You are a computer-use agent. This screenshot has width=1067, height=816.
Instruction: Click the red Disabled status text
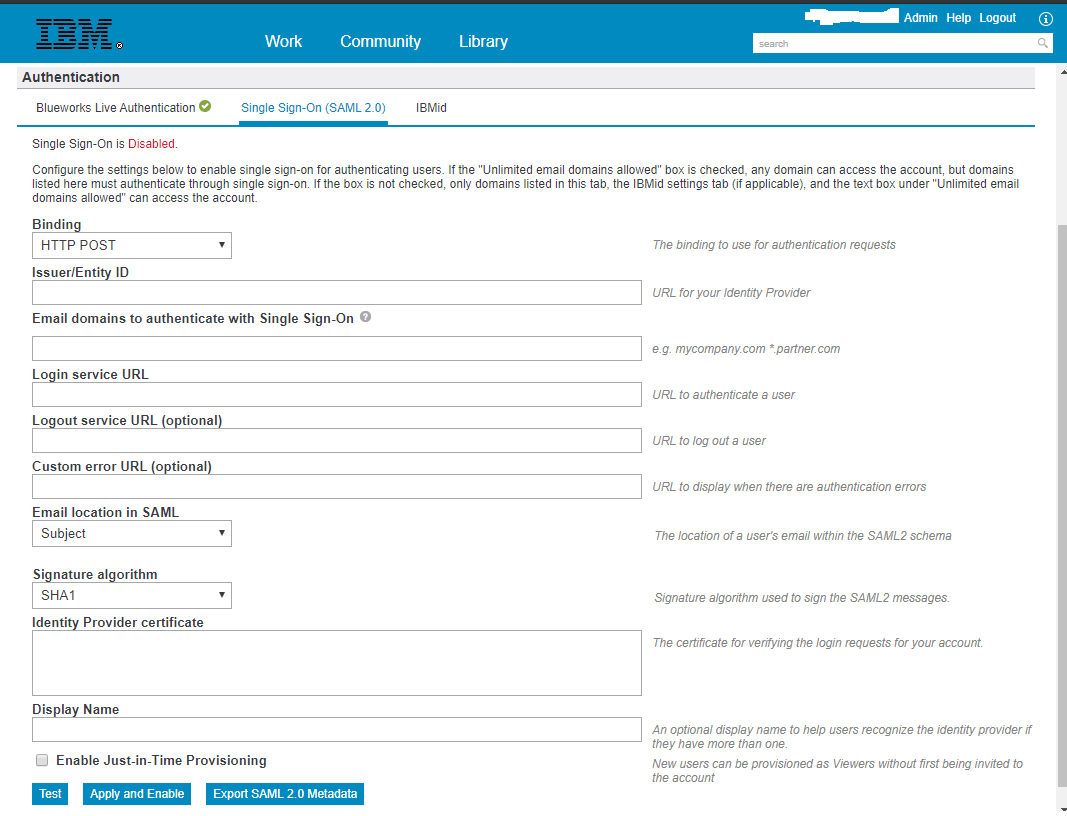pyautogui.click(x=151, y=144)
